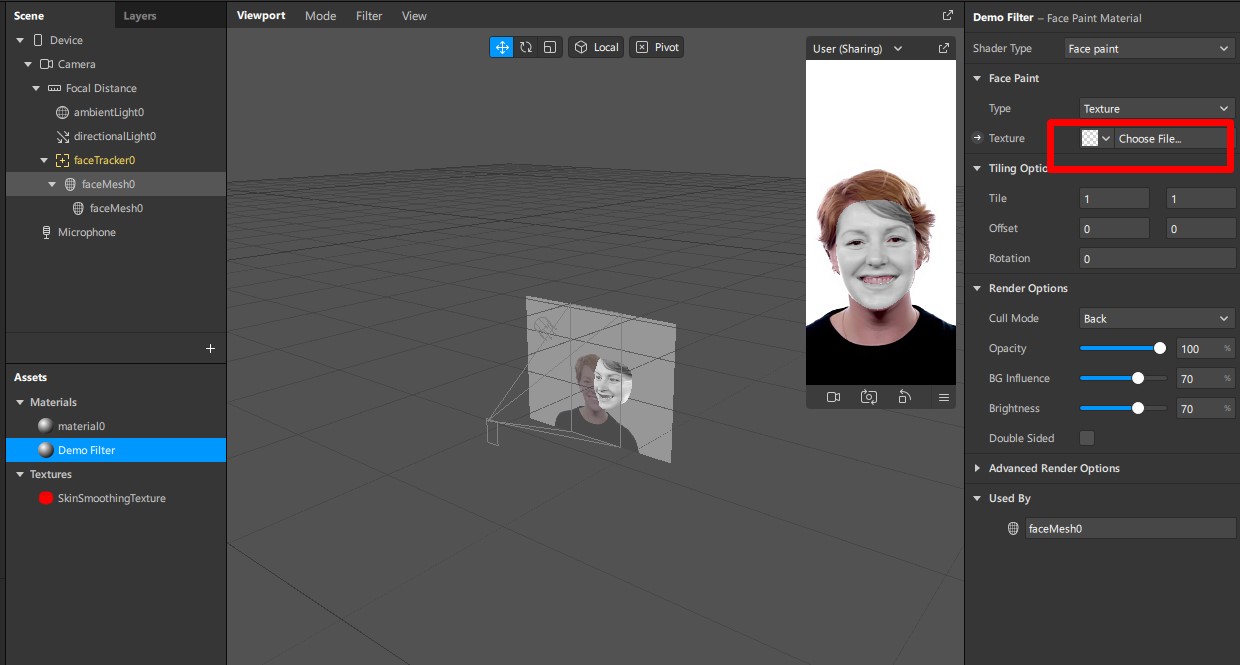This screenshot has height=665, width=1240.
Task: Click the arrow icon beside Texture label
Action: pos(978,138)
